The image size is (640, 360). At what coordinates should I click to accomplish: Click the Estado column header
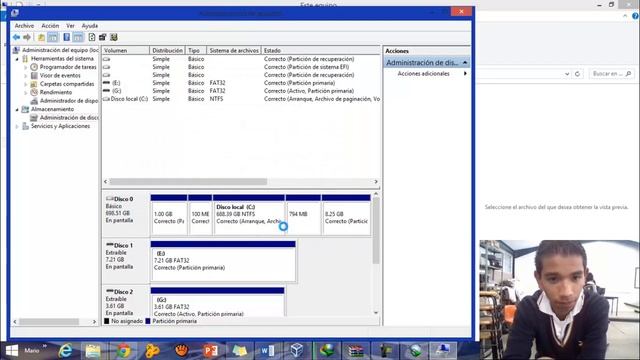(320, 51)
